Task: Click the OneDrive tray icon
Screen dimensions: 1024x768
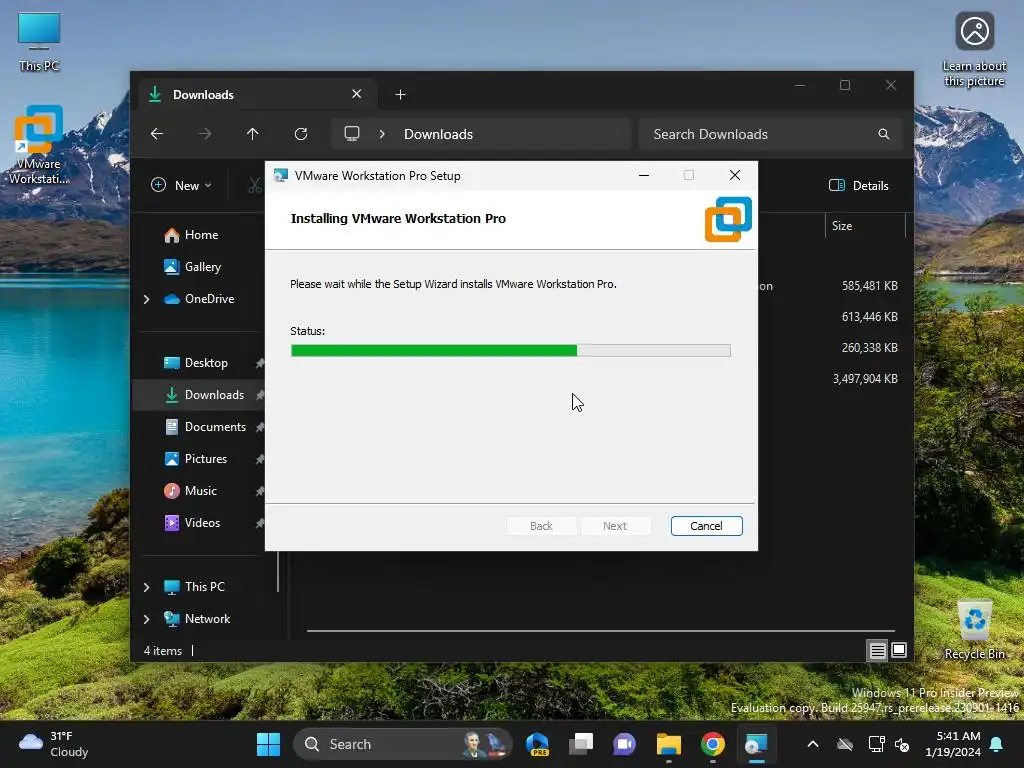Action: [x=845, y=744]
